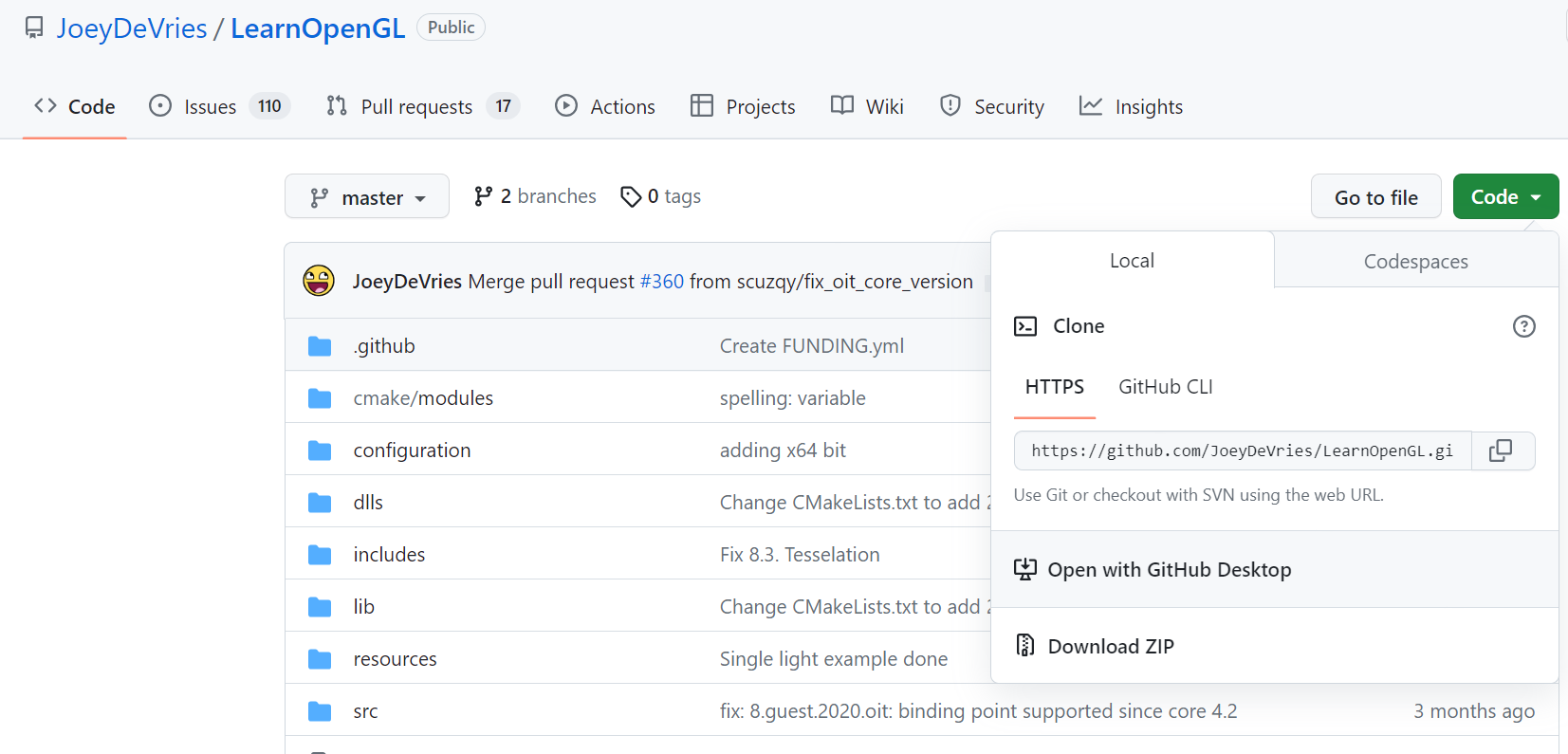
Task: Open the clone help question mark icon
Action: point(1523,326)
